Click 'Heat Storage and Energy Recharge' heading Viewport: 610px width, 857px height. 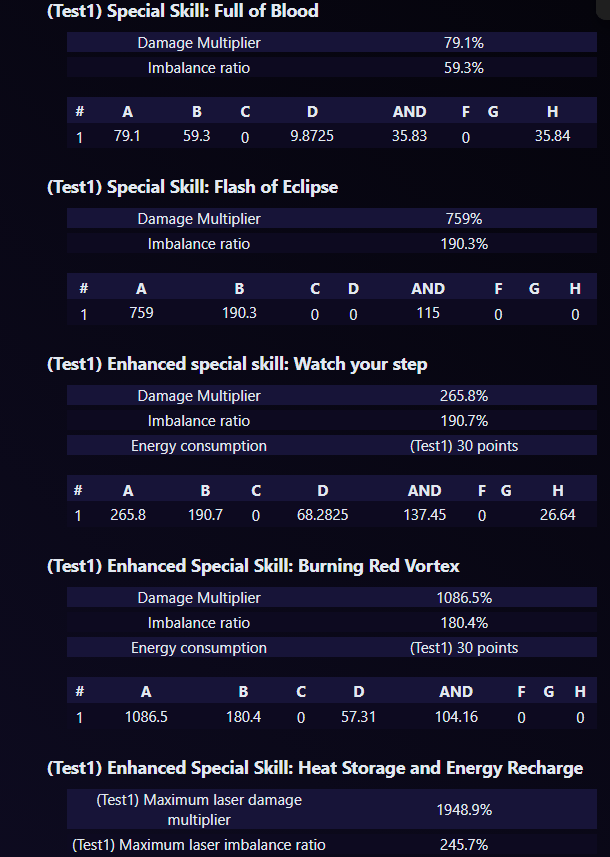(x=315, y=768)
